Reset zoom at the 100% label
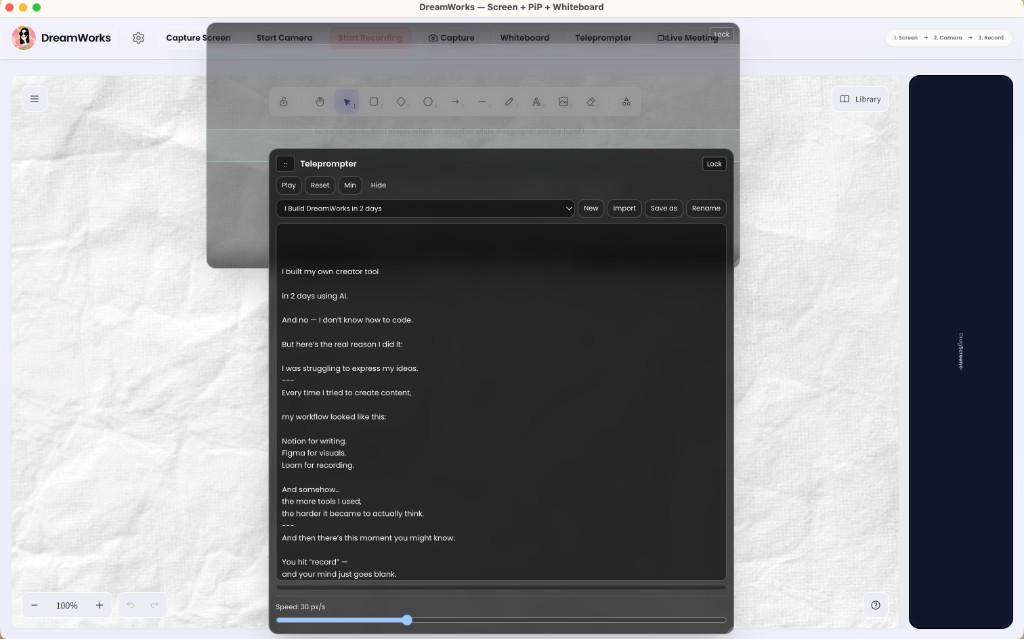This screenshot has height=639, width=1024. (67, 606)
